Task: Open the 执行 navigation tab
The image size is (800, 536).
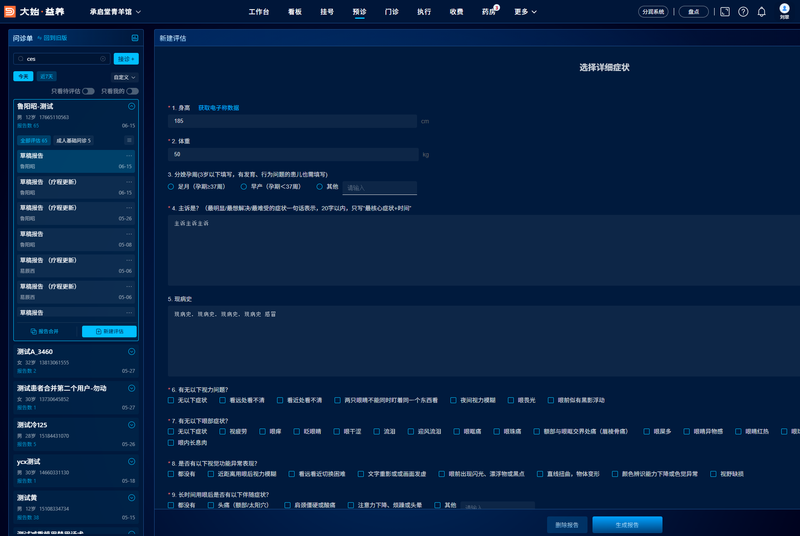Action: (424, 12)
